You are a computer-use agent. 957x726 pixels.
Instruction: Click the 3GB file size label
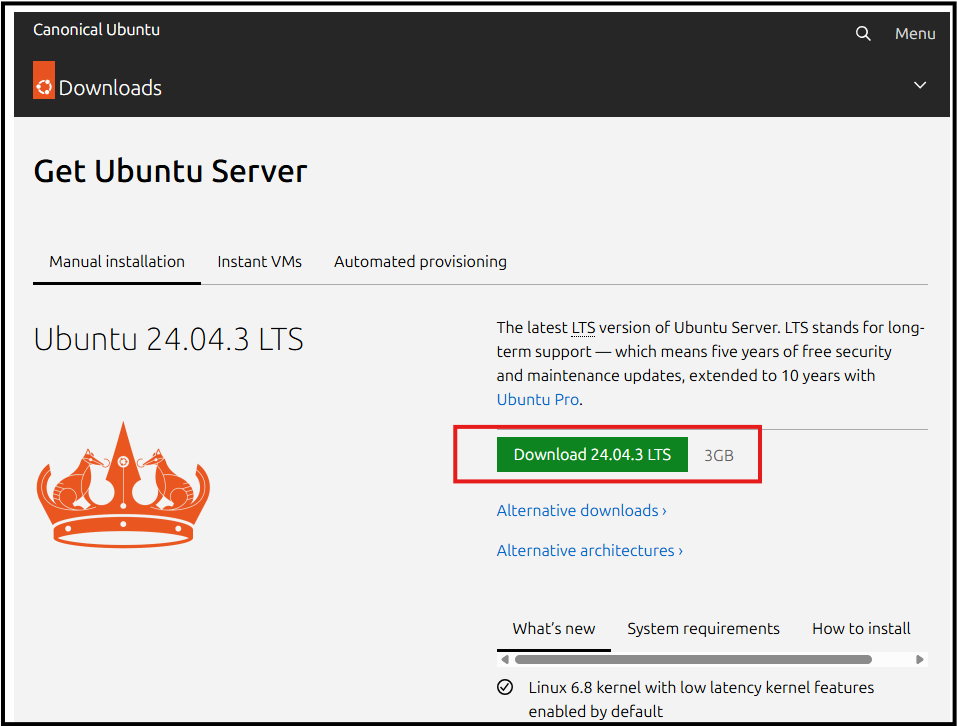coord(718,456)
